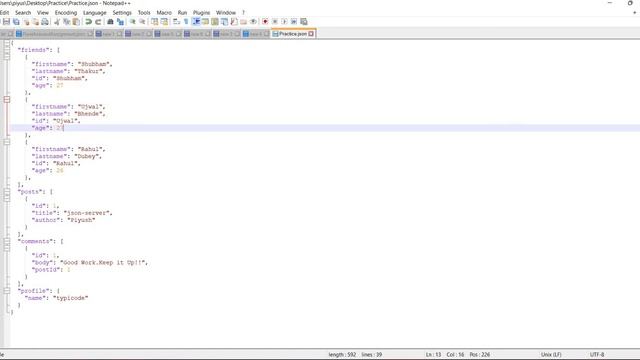Click Run macro multiple times icon
Viewport: 640px width, 360px height.
(294, 21)
